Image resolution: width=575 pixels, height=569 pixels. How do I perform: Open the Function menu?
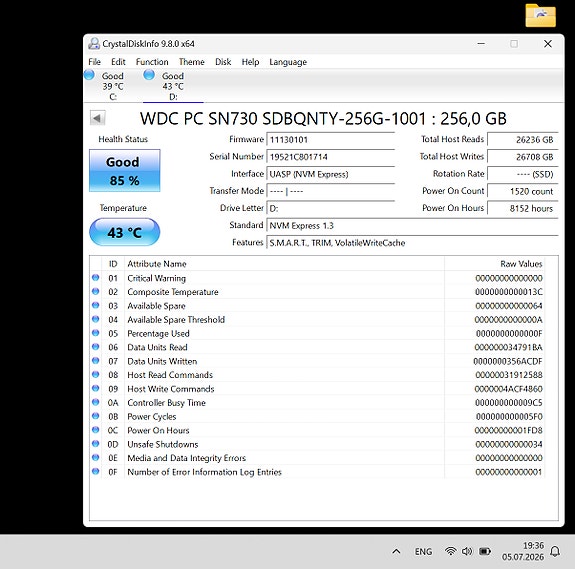pos(152,62)
